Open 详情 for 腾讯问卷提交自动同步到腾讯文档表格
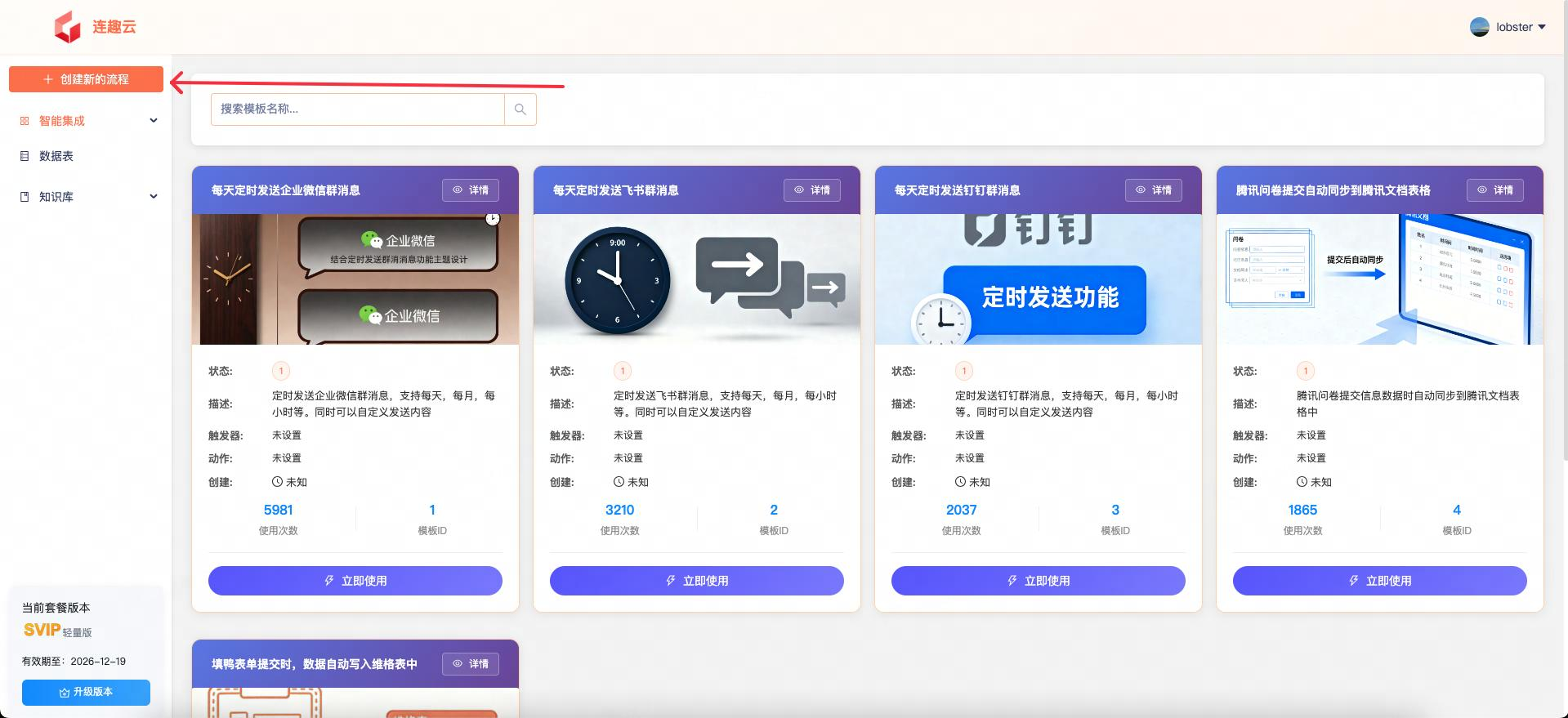Screen dimensions: 1568x718 point(1495,190)
